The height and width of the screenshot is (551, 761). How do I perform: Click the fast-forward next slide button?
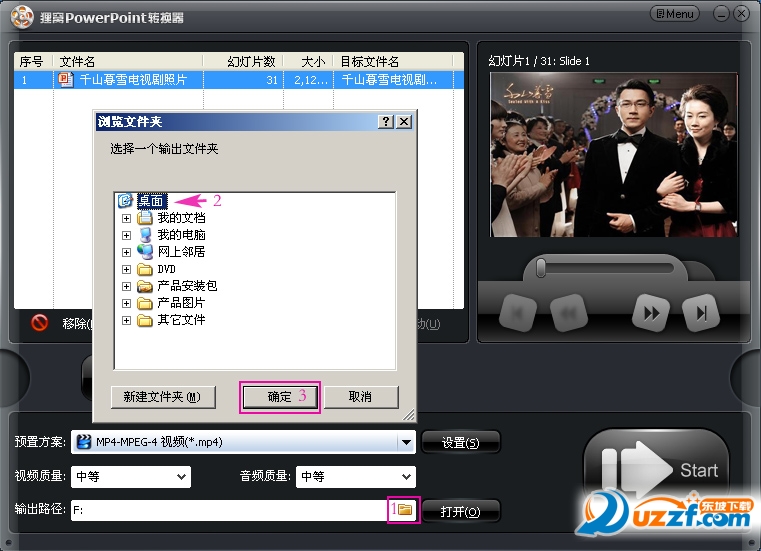(651, 313)
